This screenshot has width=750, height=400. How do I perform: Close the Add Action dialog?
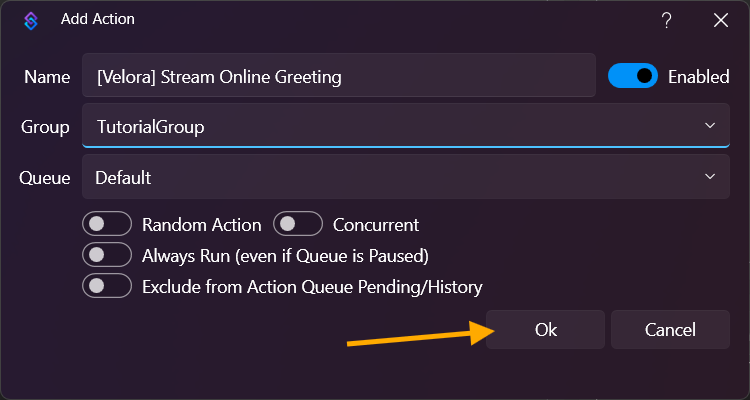[x=720, y=20]
